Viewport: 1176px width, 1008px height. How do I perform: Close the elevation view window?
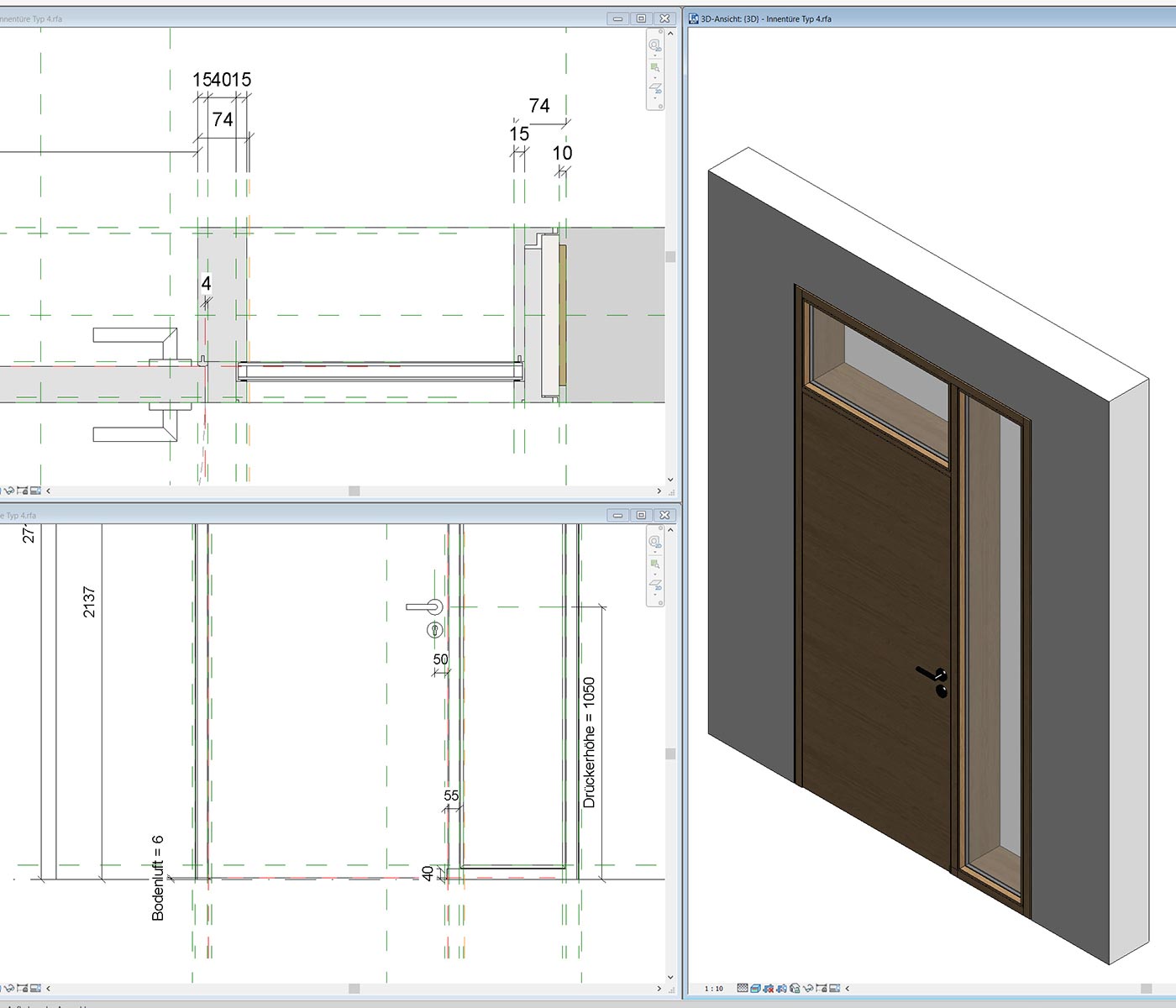click(x=664, y=515)
